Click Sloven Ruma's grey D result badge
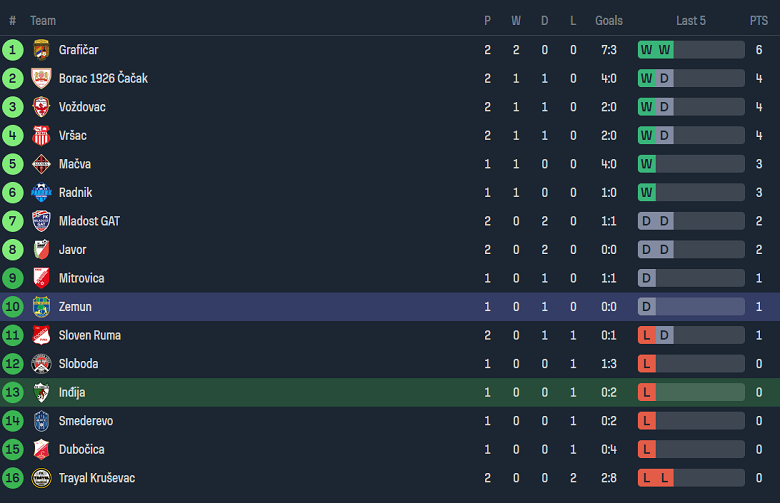This screenshot has height=503, width=780. 665,335
